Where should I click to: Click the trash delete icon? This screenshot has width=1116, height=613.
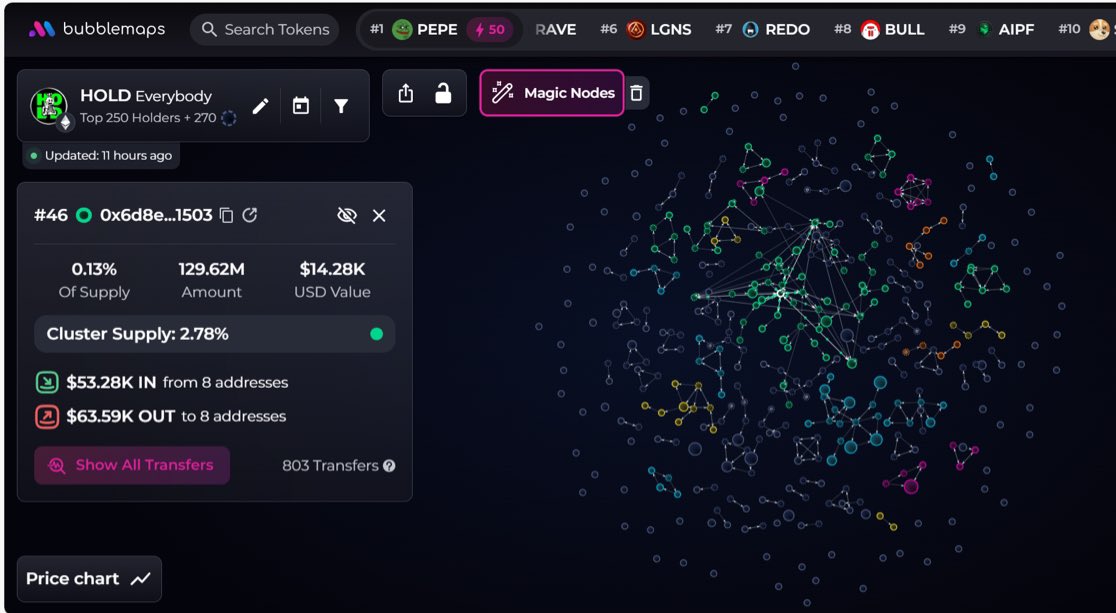tap(636, 93)
